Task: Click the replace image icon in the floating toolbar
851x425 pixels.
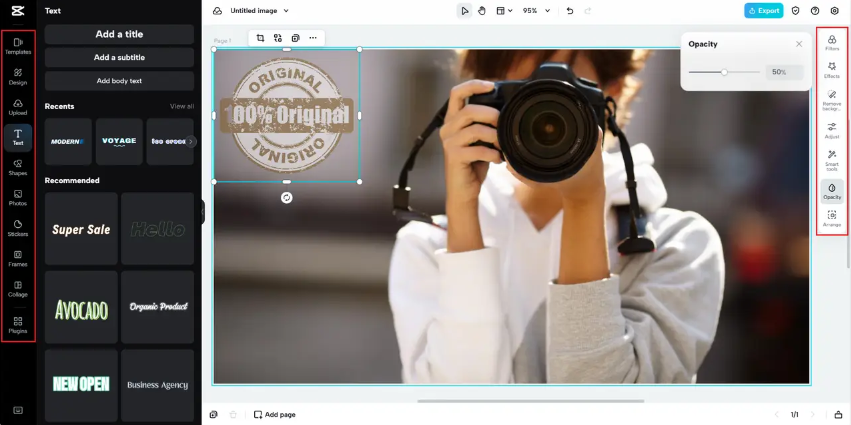Action: click(278, 38)
